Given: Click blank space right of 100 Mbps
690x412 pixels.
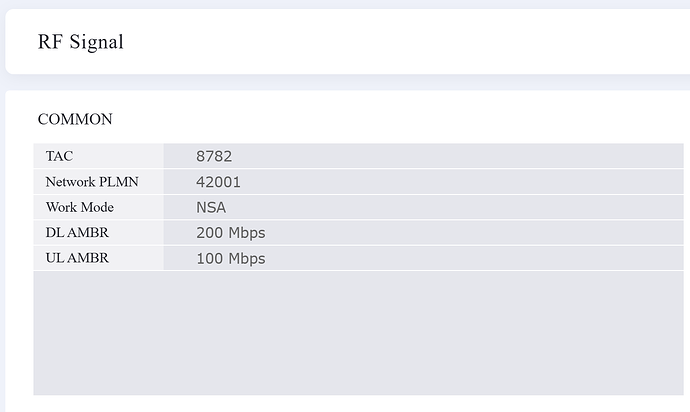Looking at the screenshot, I should (475, 258).
